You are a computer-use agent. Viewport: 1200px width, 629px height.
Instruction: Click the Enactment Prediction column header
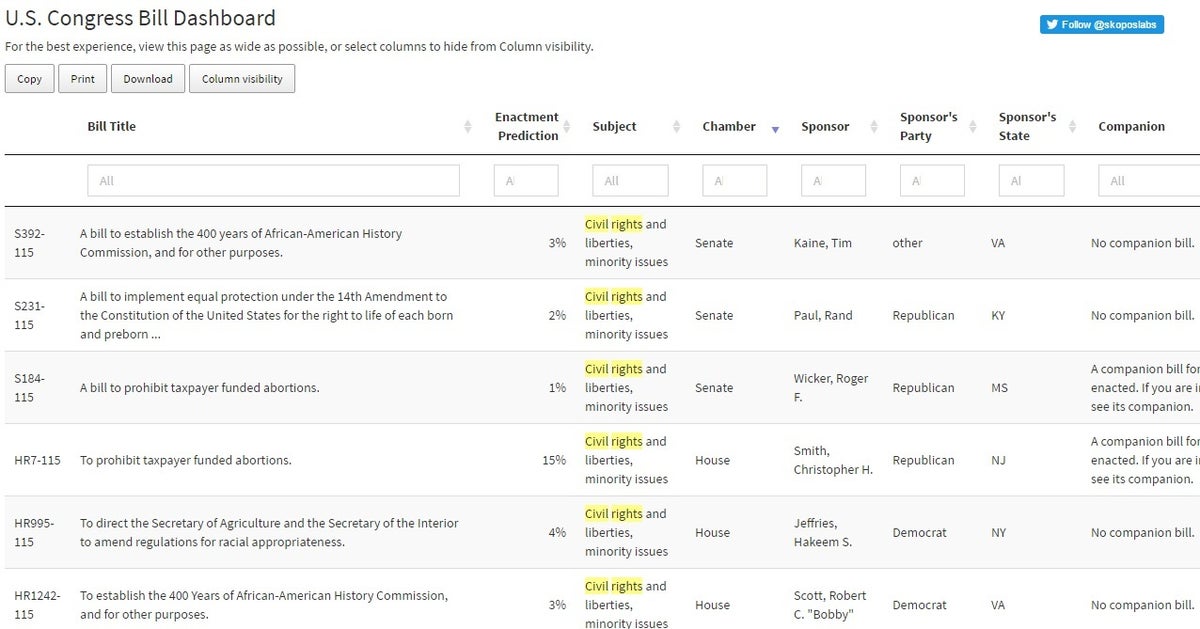click(x=527, y=127)
